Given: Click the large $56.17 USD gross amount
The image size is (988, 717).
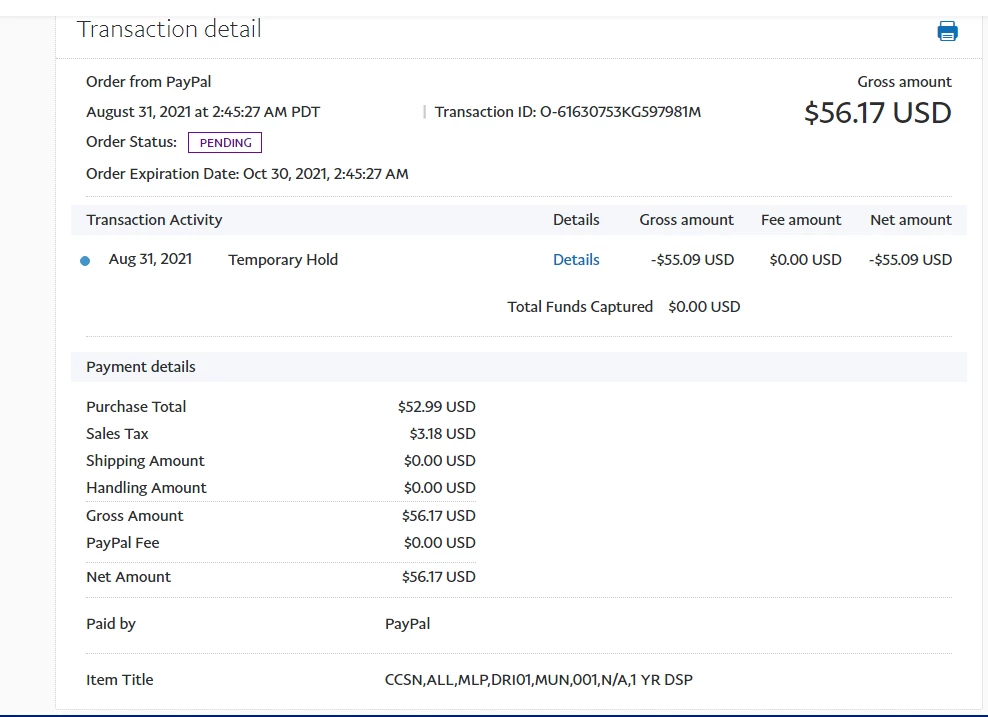Looking at the screenshot, I should point(878,113).
